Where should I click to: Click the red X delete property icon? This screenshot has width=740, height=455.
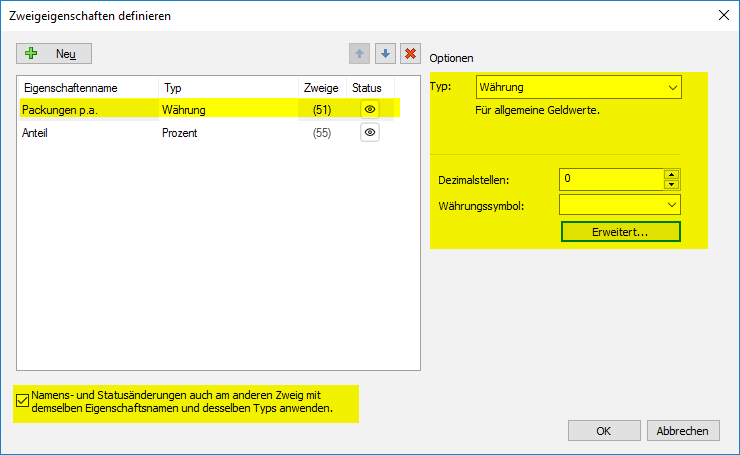coord(410,53)
